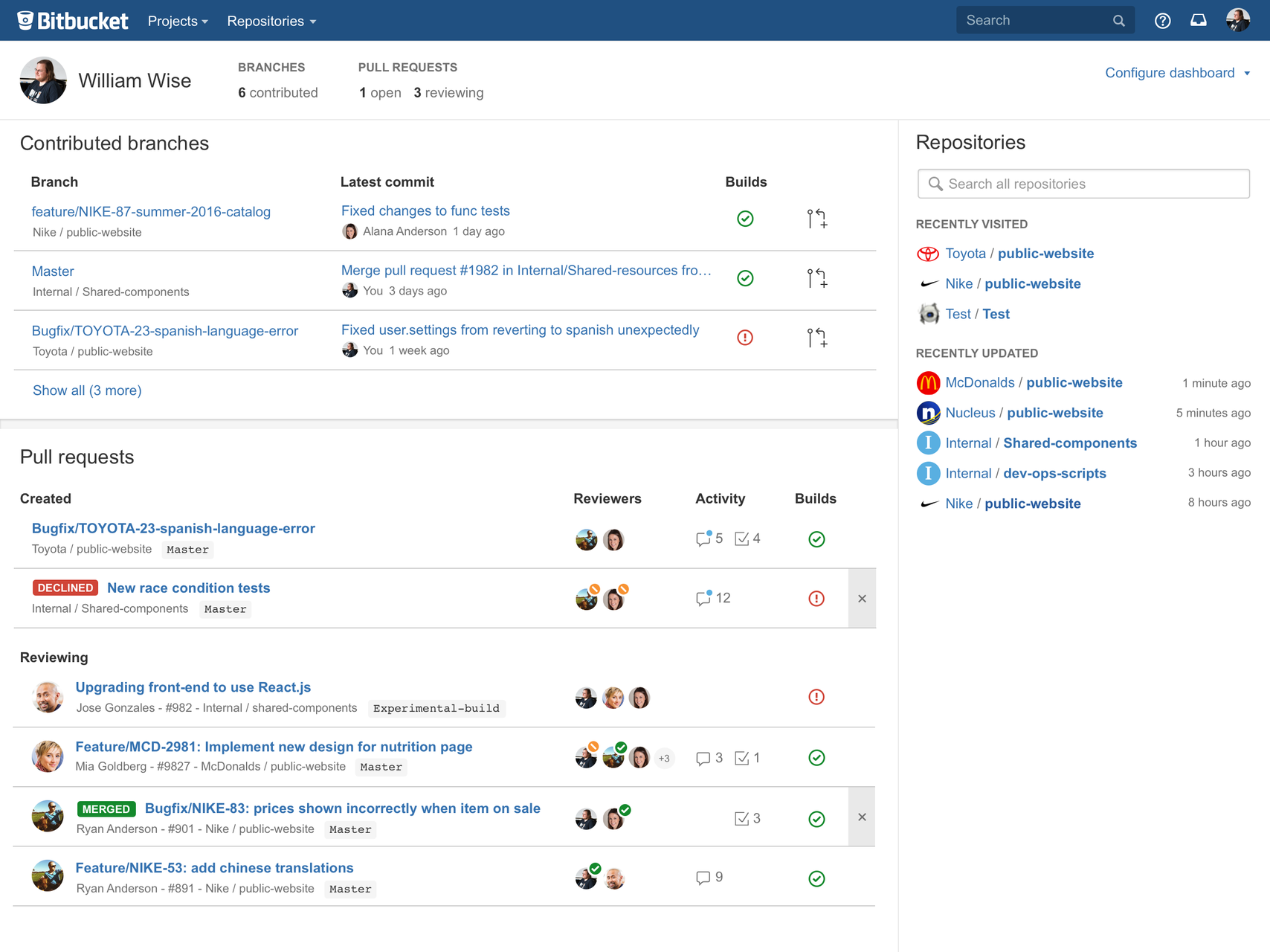Dismiss the declined New race condition tests PR
The height and width of the screenshot is (952, 1270).
[861, 598]
